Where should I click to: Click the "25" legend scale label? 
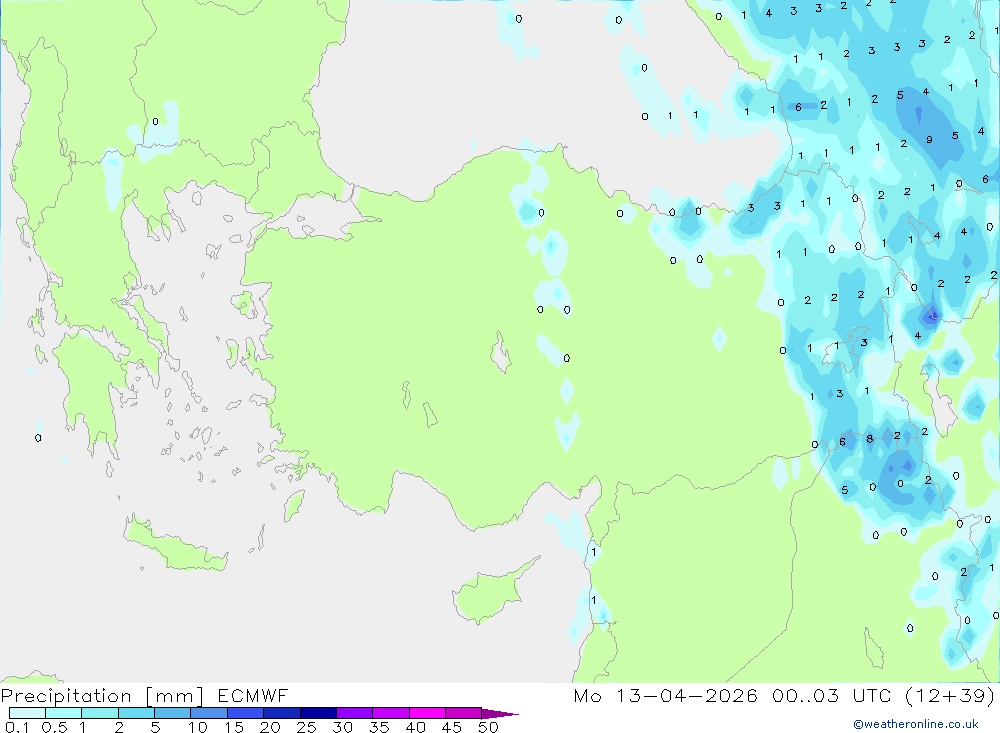[x=306, y=727]
